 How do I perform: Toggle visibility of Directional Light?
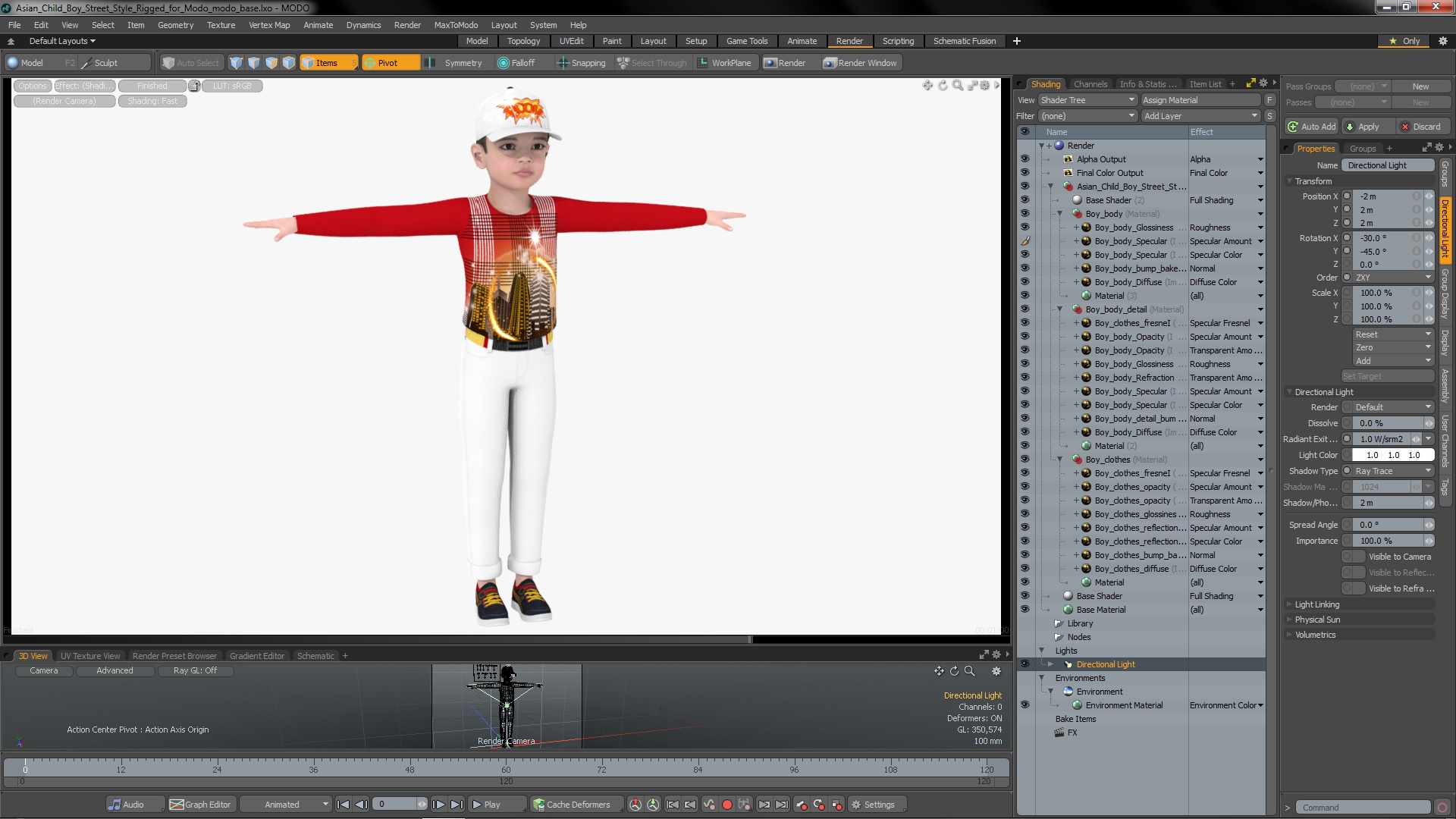tap(1023, 664)
